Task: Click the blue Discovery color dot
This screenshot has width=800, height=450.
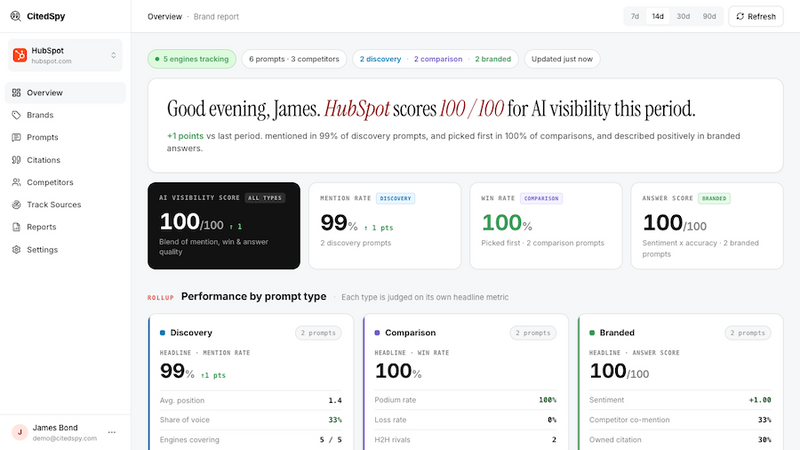Action: pyautogui.click(x=162, y=333)
